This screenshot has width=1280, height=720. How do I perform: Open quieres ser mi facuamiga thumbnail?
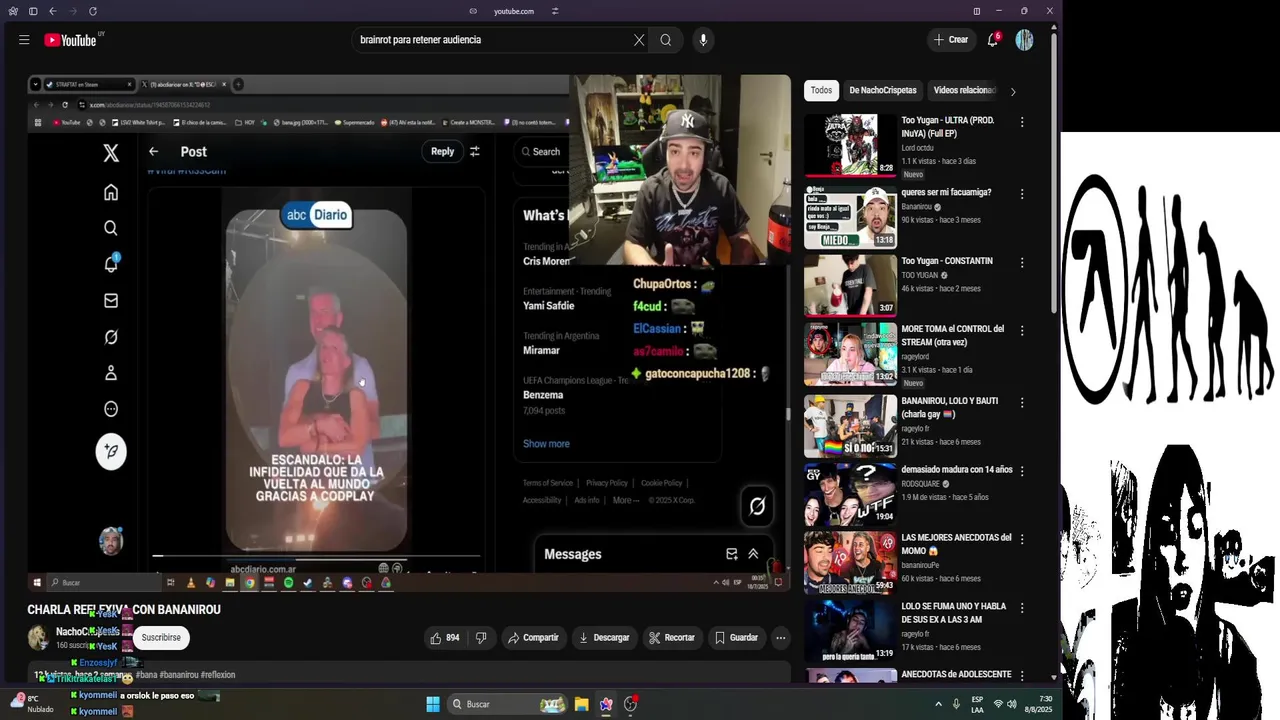pos(850,217)
